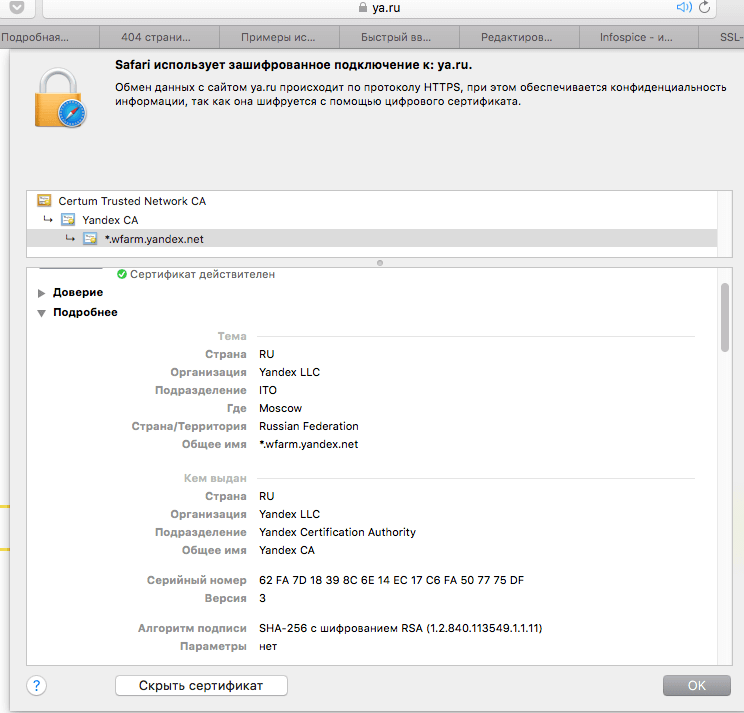Switch to the 404 страни... tab
The image size is (744, 713).
159,37
